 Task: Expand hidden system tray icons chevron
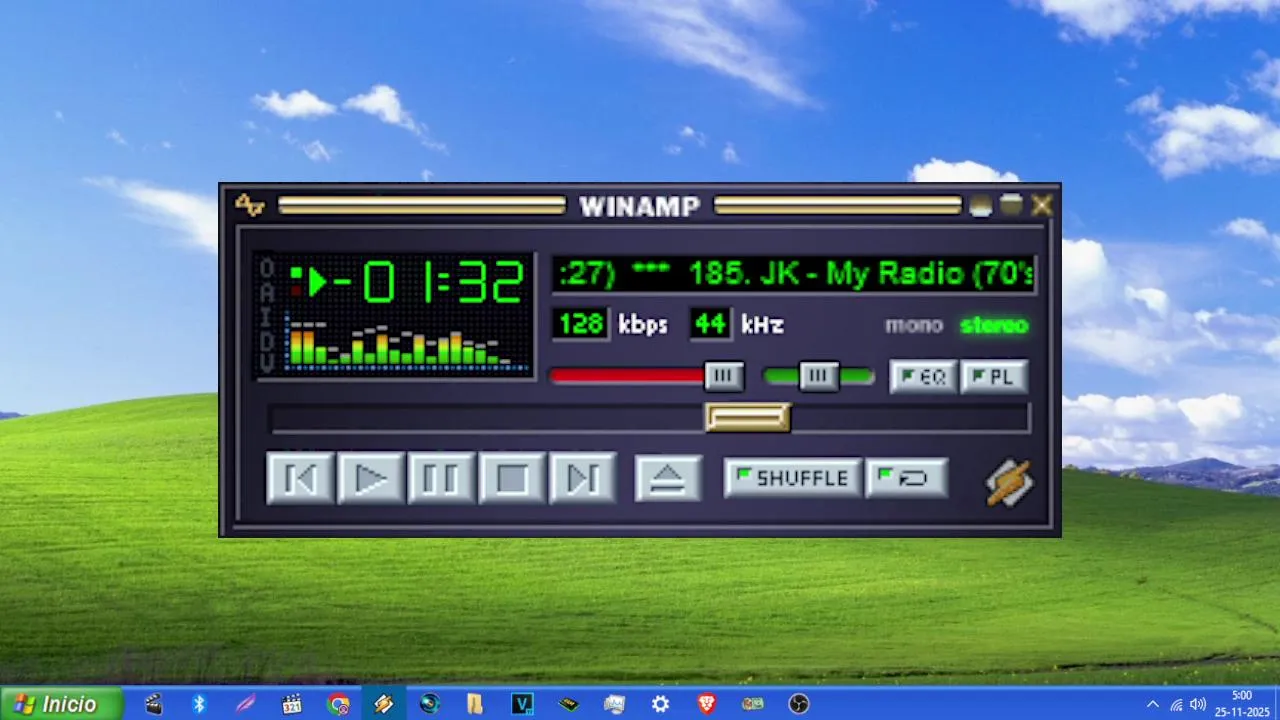tap(1153, 704)
